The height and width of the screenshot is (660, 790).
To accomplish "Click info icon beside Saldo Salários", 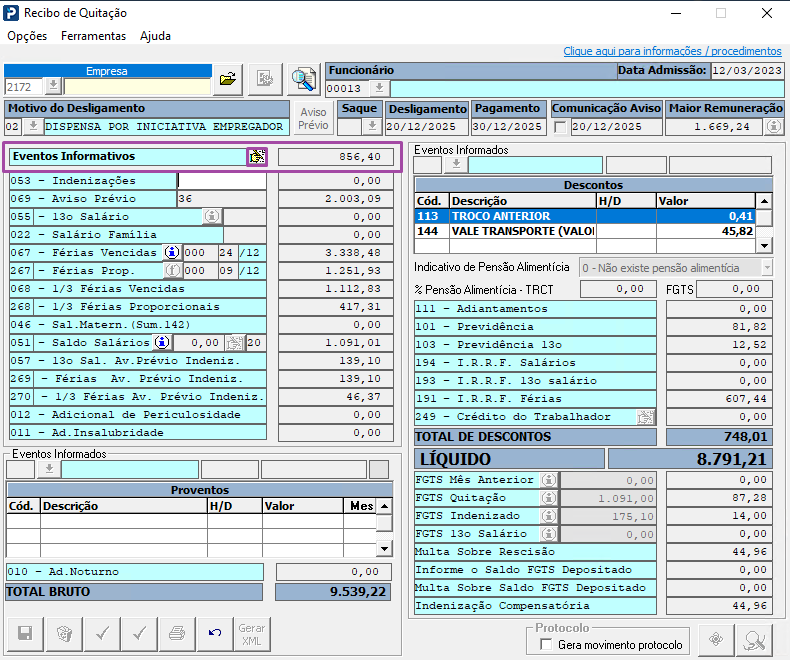I will tap(162, 343).
